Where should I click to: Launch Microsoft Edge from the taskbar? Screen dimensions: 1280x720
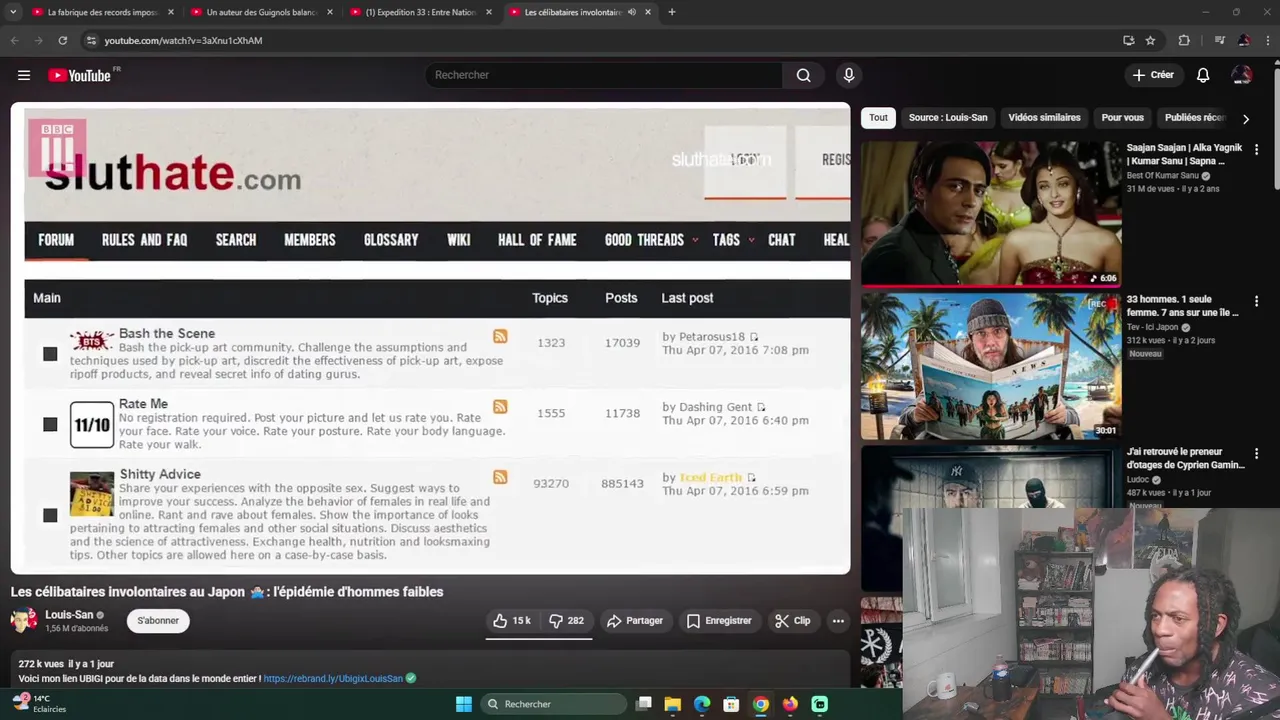coord(702,704)
